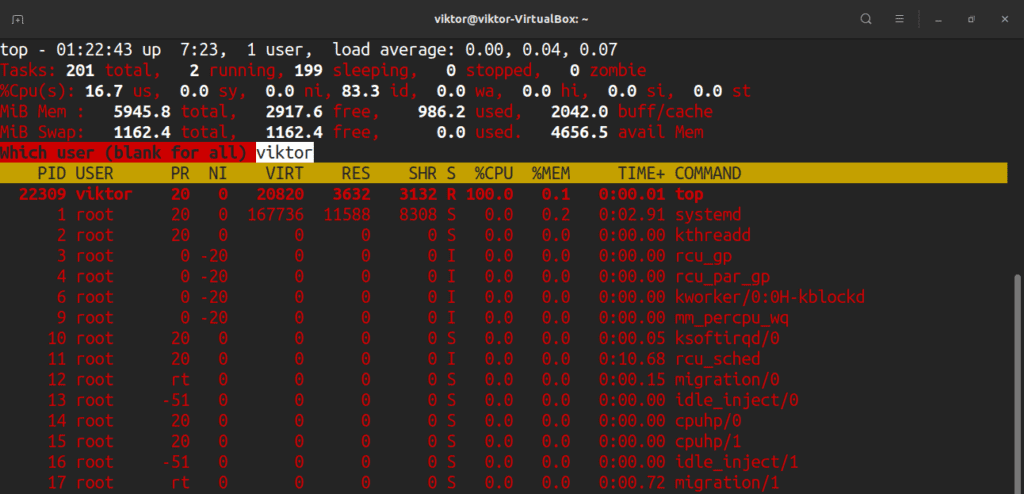This screenshot has height=494, width=1024.
Task: Open a new terminal tab icon
Action: tap(18, 19)
